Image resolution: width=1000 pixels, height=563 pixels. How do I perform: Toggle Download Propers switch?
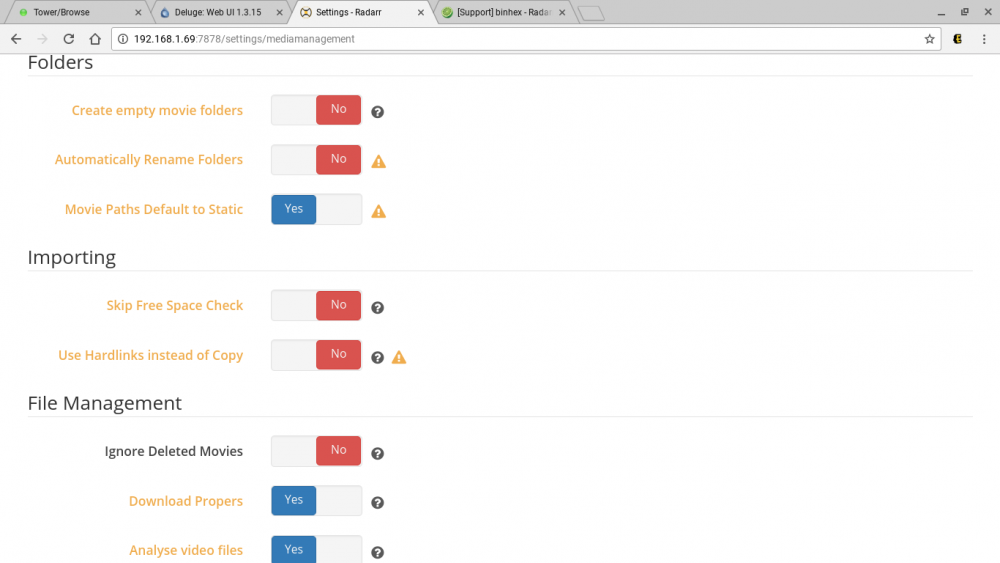(x=316, y=501)
